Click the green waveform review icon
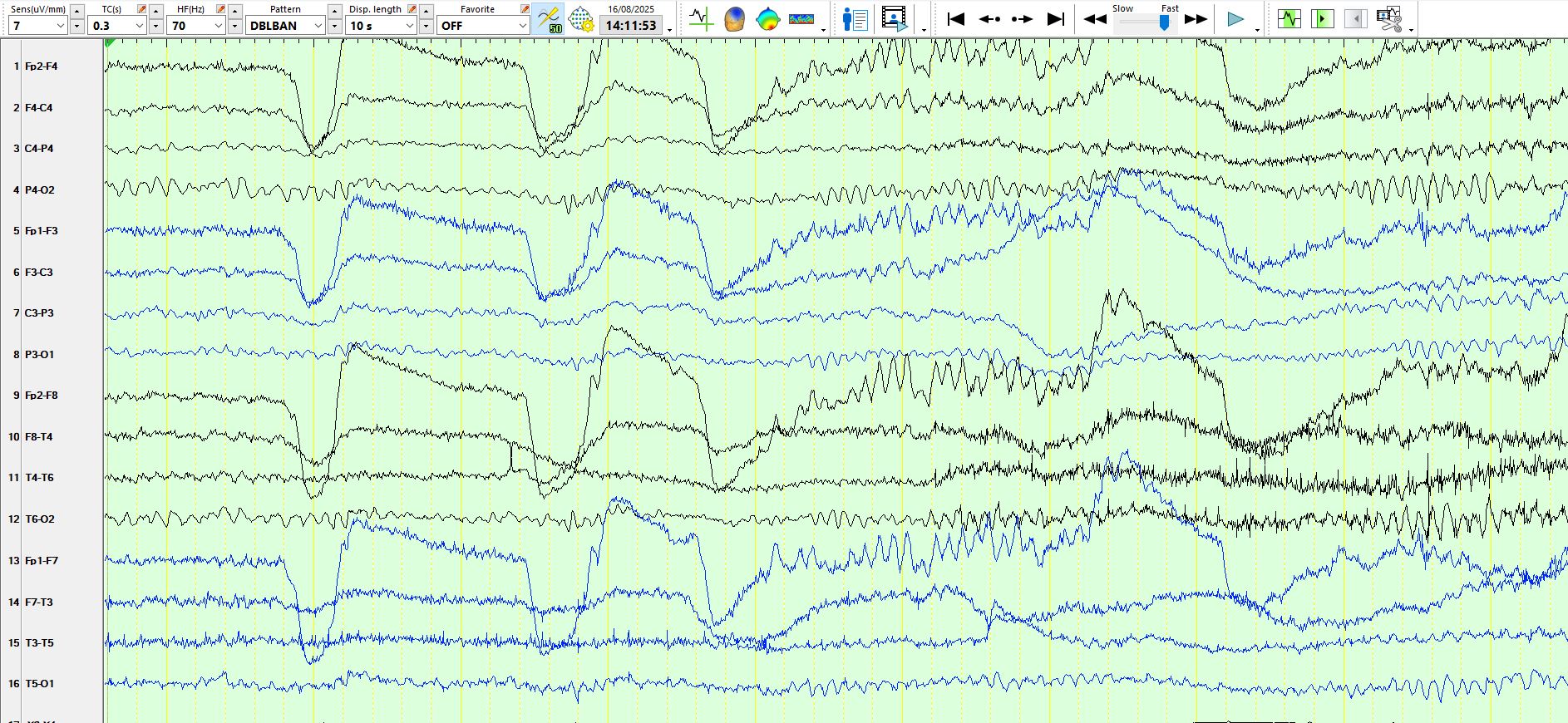The width and height of the screenshot is (1568, 723). pos(1289,18)
